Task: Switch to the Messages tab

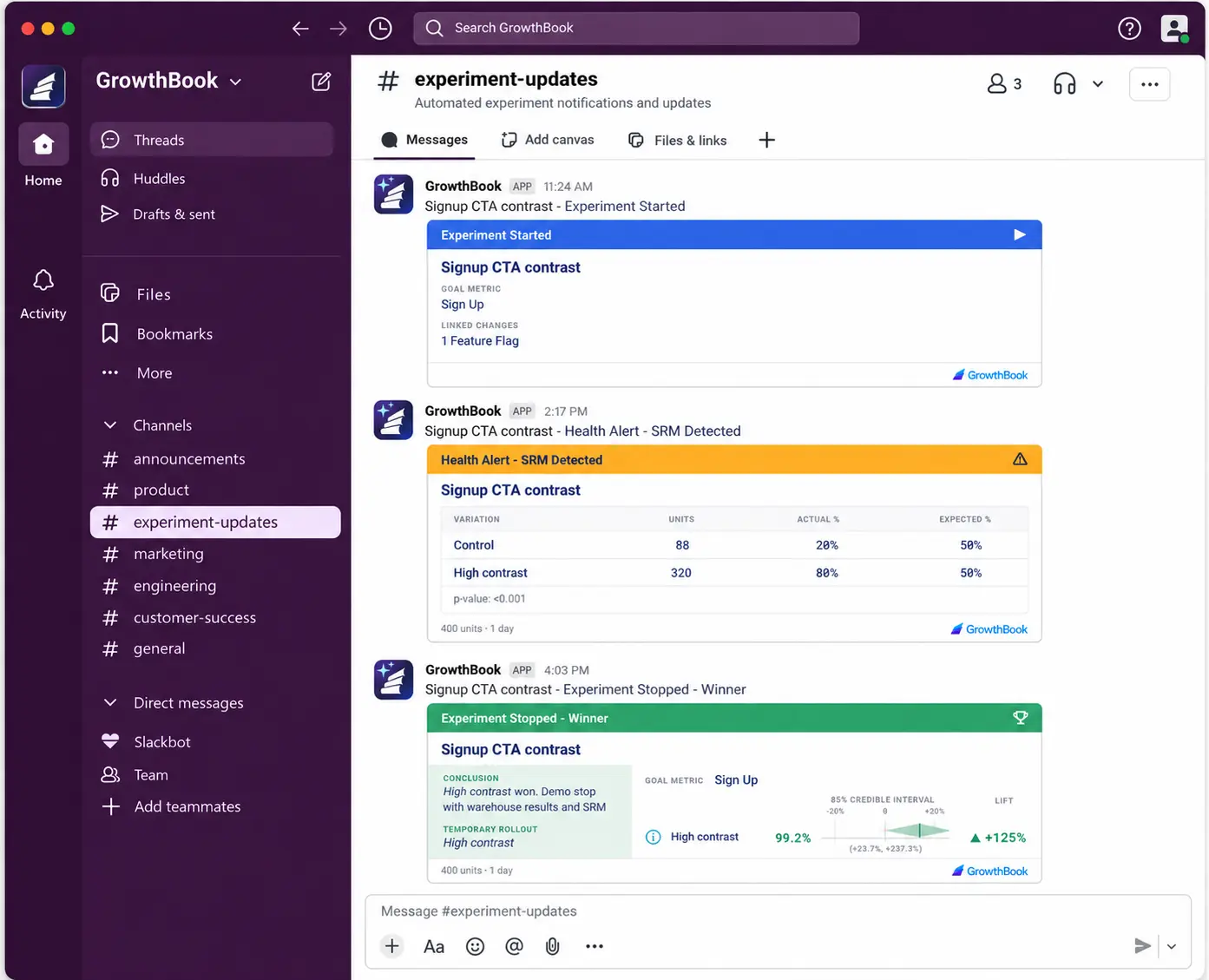Action: (x=425, y=140)
